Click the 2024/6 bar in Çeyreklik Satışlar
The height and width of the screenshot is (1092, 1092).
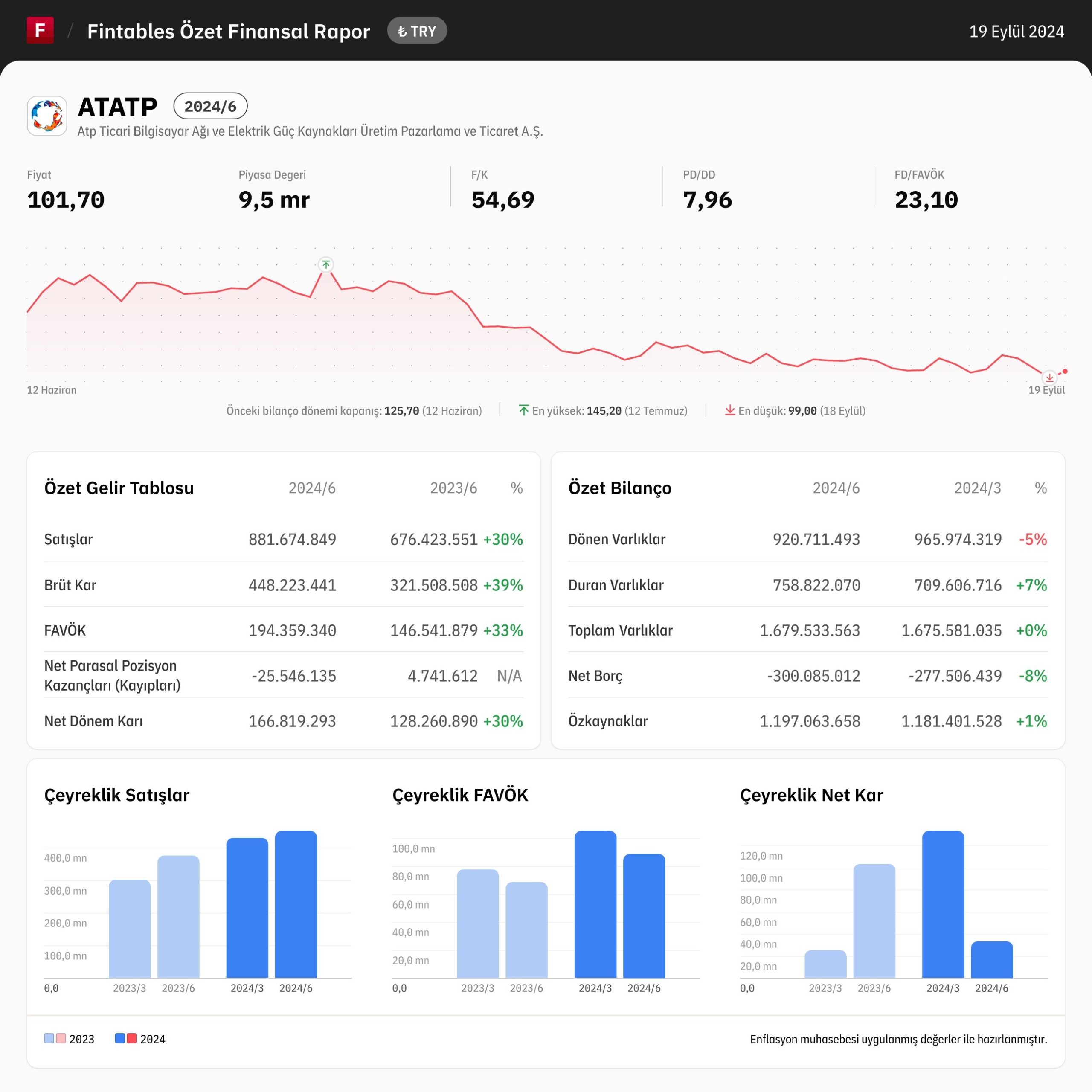pyautogui.click(x=296, y=904)
